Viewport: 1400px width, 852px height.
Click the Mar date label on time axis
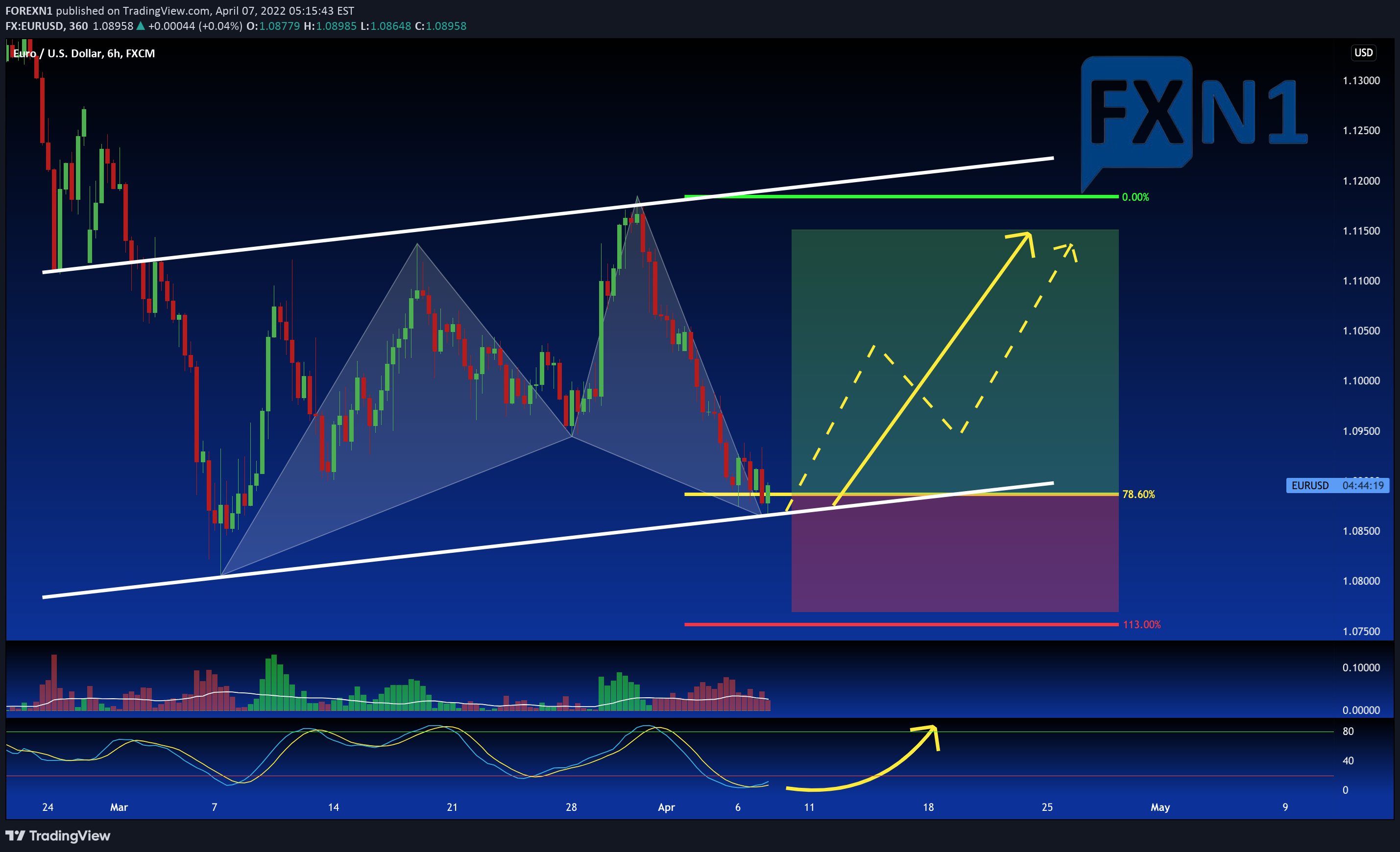119,807
